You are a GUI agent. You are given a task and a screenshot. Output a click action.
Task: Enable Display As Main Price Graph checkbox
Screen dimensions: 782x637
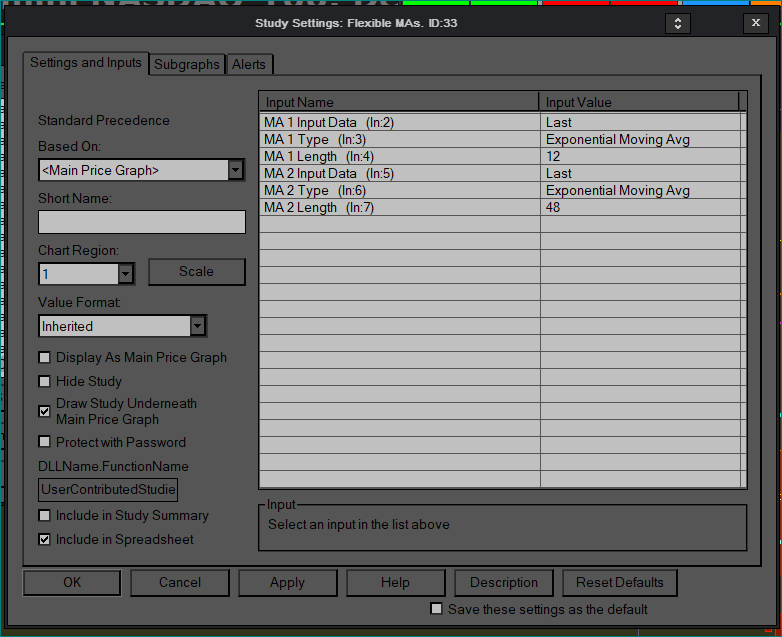pyautogui.click(x=44, y=357)
